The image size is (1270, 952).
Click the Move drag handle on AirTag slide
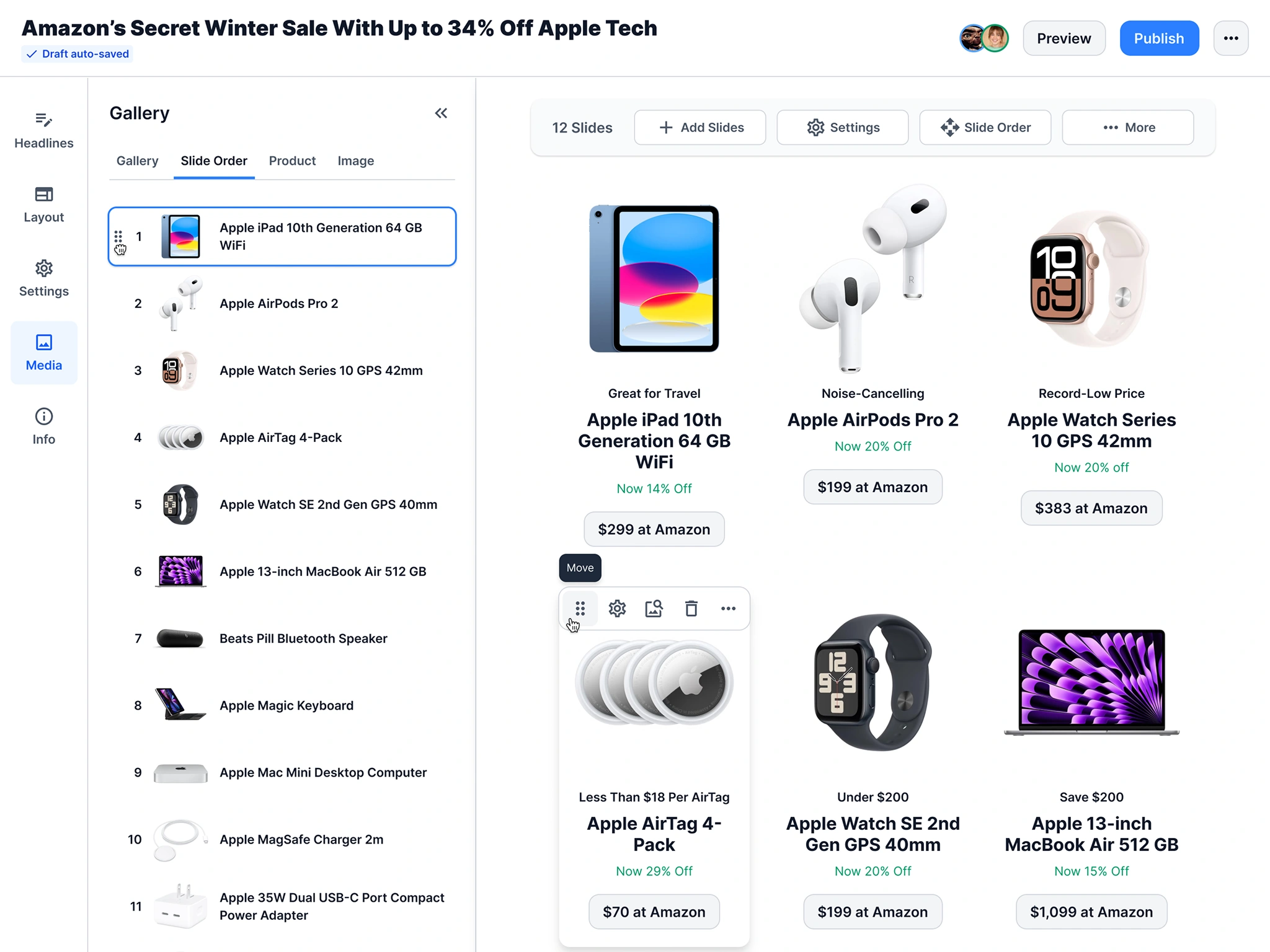[x=580, y=609]
